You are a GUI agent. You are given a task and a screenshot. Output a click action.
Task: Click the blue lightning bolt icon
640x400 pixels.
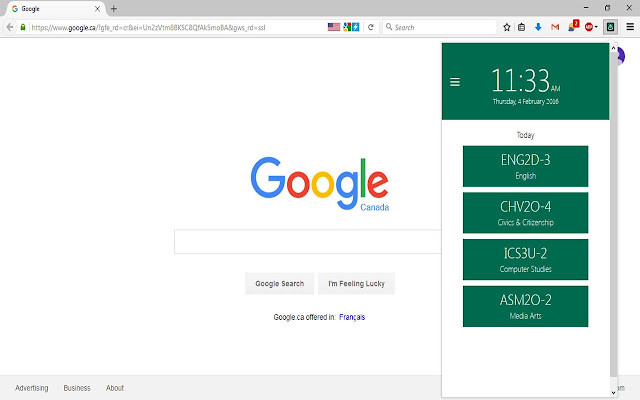point(356,27)
